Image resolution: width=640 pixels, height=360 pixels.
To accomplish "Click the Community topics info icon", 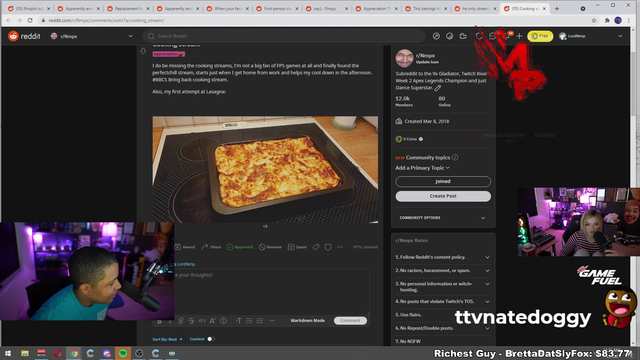I will [x=455, y=158].
